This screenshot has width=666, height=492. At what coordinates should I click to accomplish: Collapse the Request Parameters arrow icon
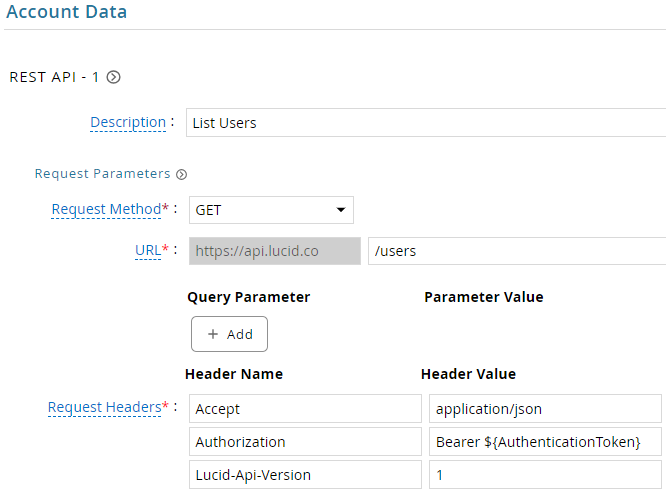click(181, 174)
